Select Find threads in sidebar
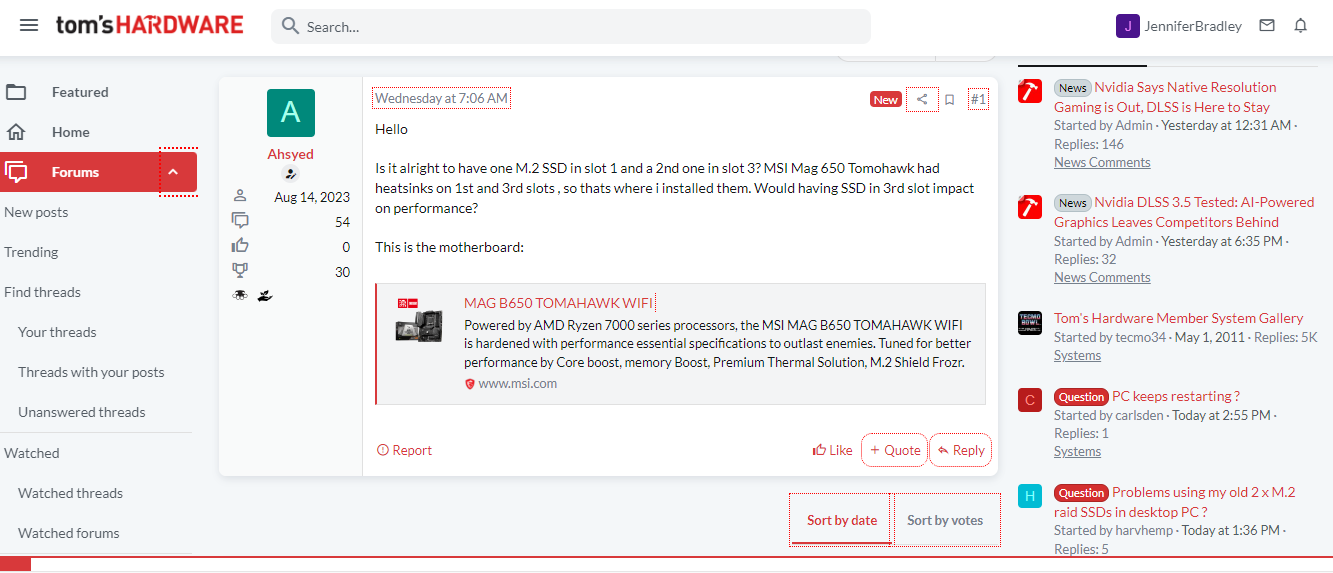The image size is (1333, 573). click(42, 292)
